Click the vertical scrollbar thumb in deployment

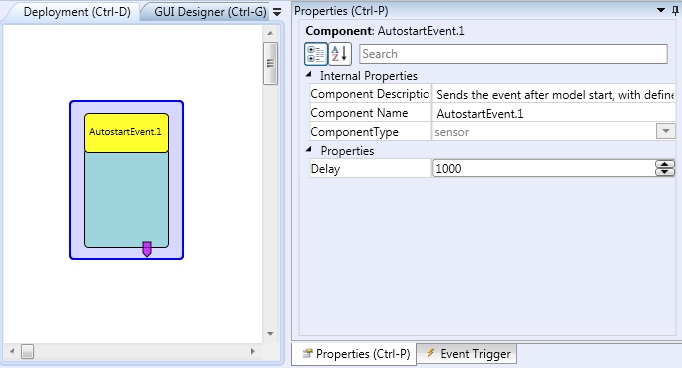pyautogui.click(x=270, y=64)
